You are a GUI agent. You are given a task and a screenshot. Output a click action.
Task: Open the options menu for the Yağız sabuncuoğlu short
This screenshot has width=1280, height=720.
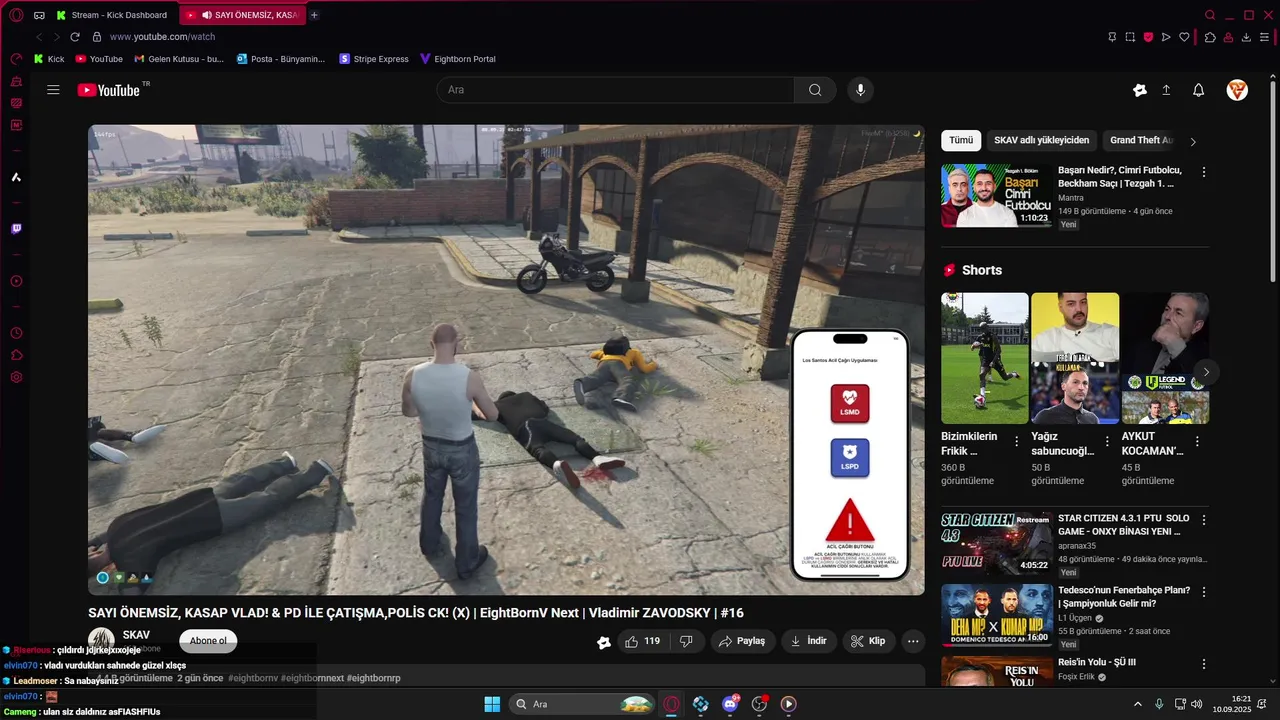point(1107,441)
